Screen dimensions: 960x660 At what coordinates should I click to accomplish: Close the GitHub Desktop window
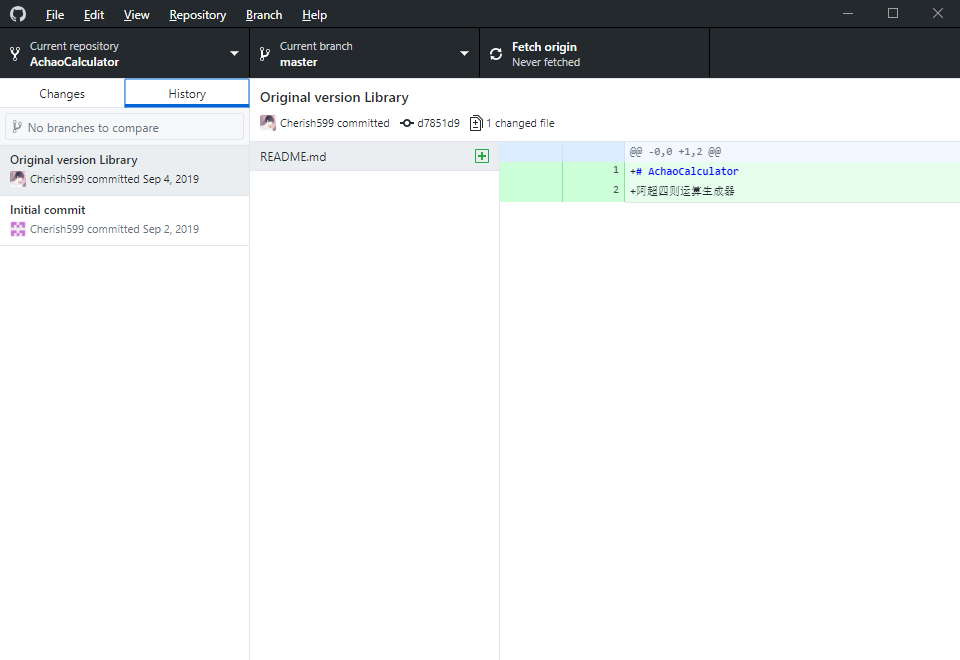pyautogui.click(x=937, y=13)
